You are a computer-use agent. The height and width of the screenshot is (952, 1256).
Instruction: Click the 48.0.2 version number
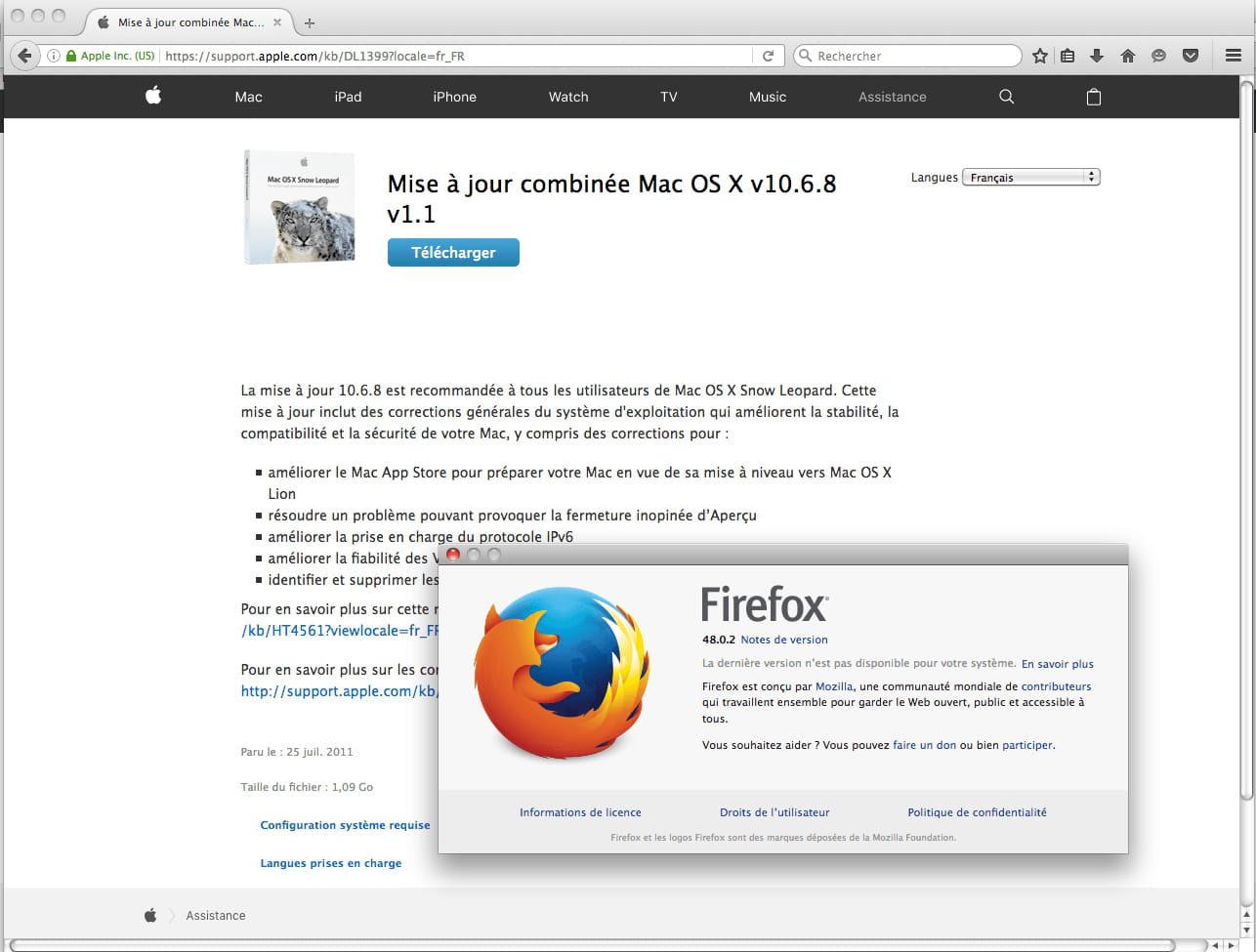(x=719, y=640)
